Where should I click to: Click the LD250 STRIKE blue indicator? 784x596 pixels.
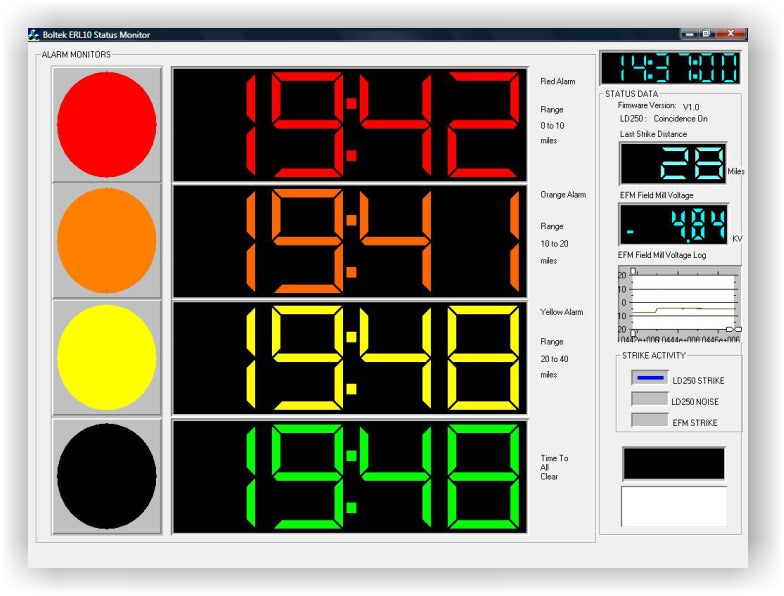[650, 378]
